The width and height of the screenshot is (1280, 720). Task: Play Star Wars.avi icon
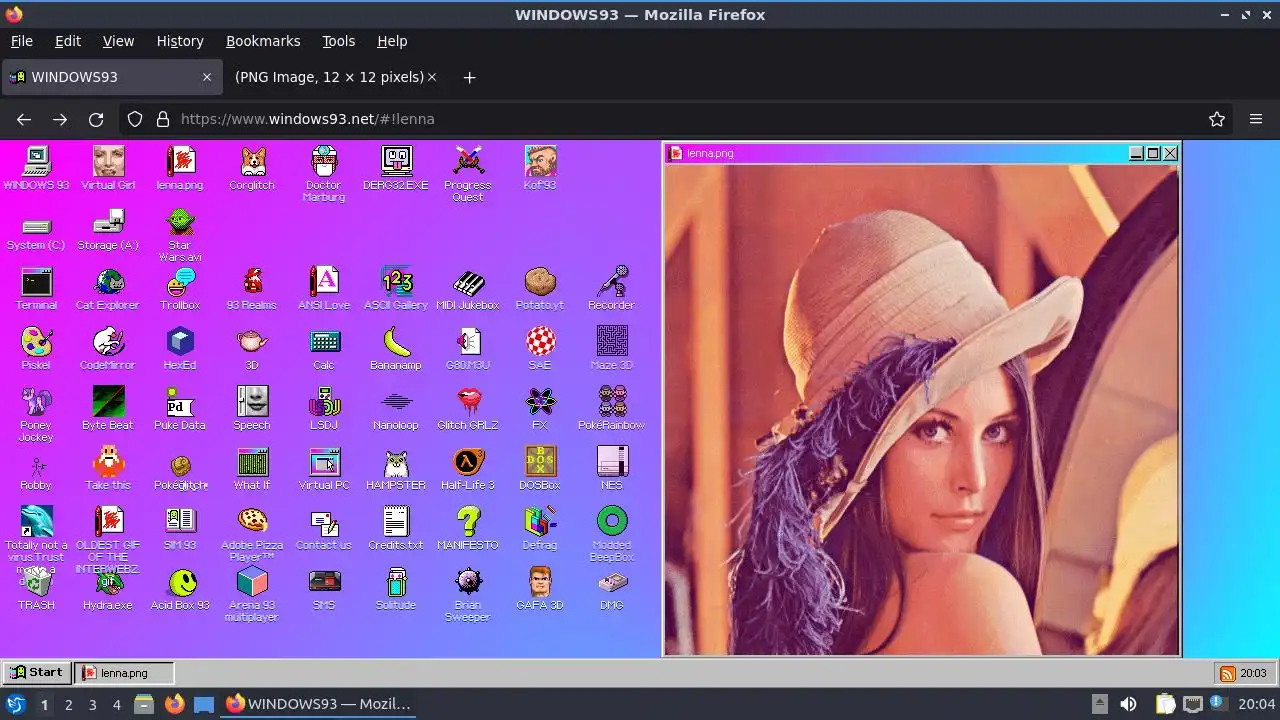click(180, 221)
